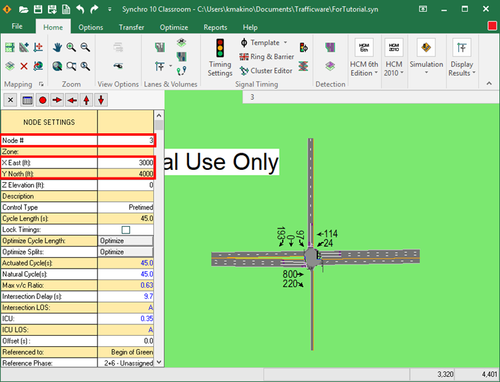Collapse the ribbon with the chevron

click(489, 83)
